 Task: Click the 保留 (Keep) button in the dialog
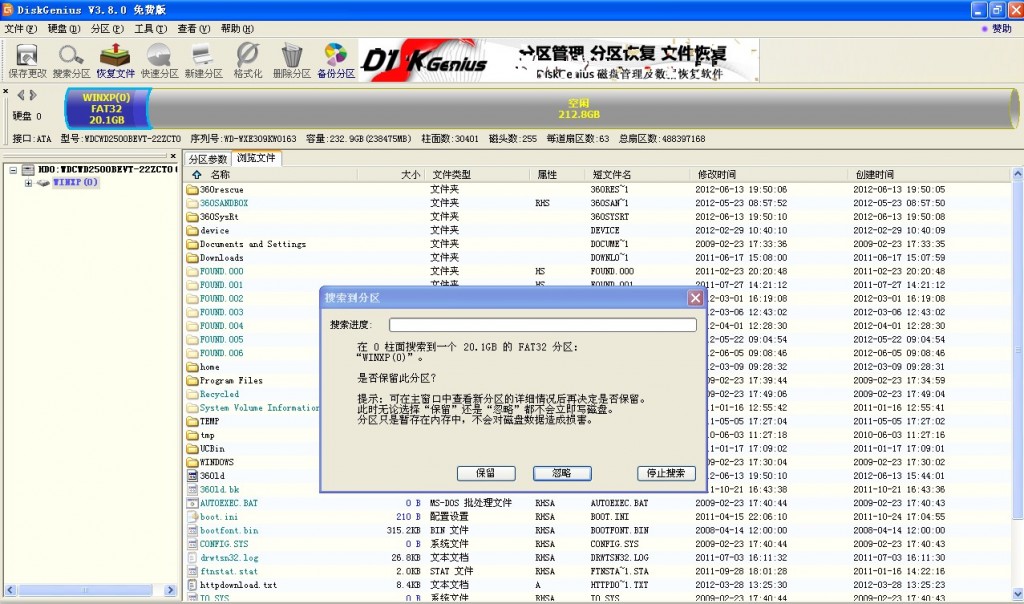486,473
